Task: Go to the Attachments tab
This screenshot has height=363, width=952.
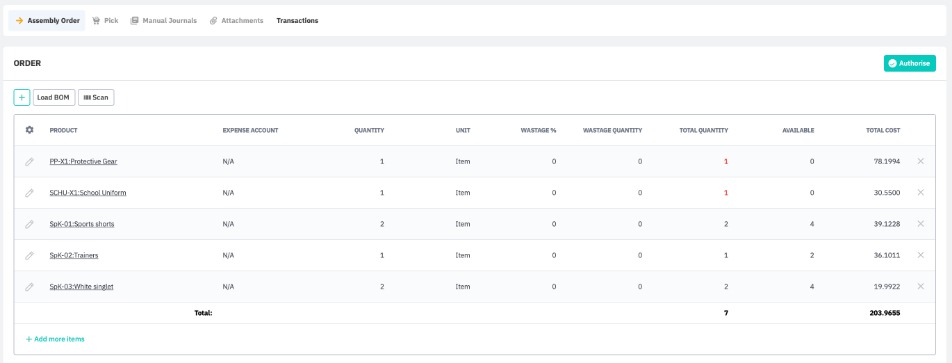Action: click(236, 21)
